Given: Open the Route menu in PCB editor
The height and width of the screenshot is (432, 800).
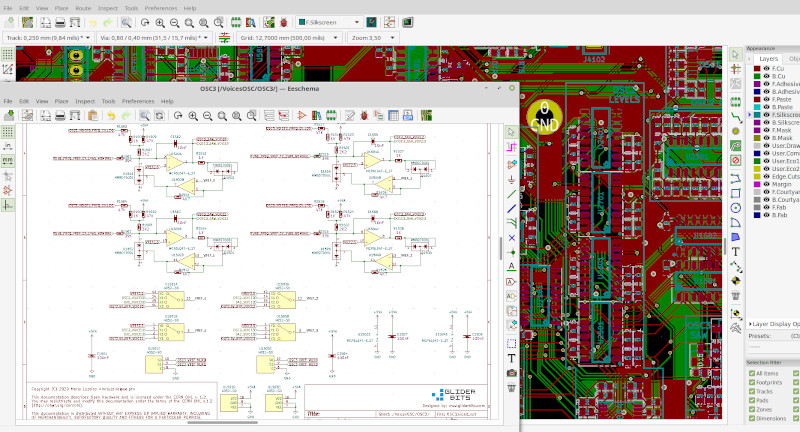Looking at the screenshot, I should click(x=83, y=8).
